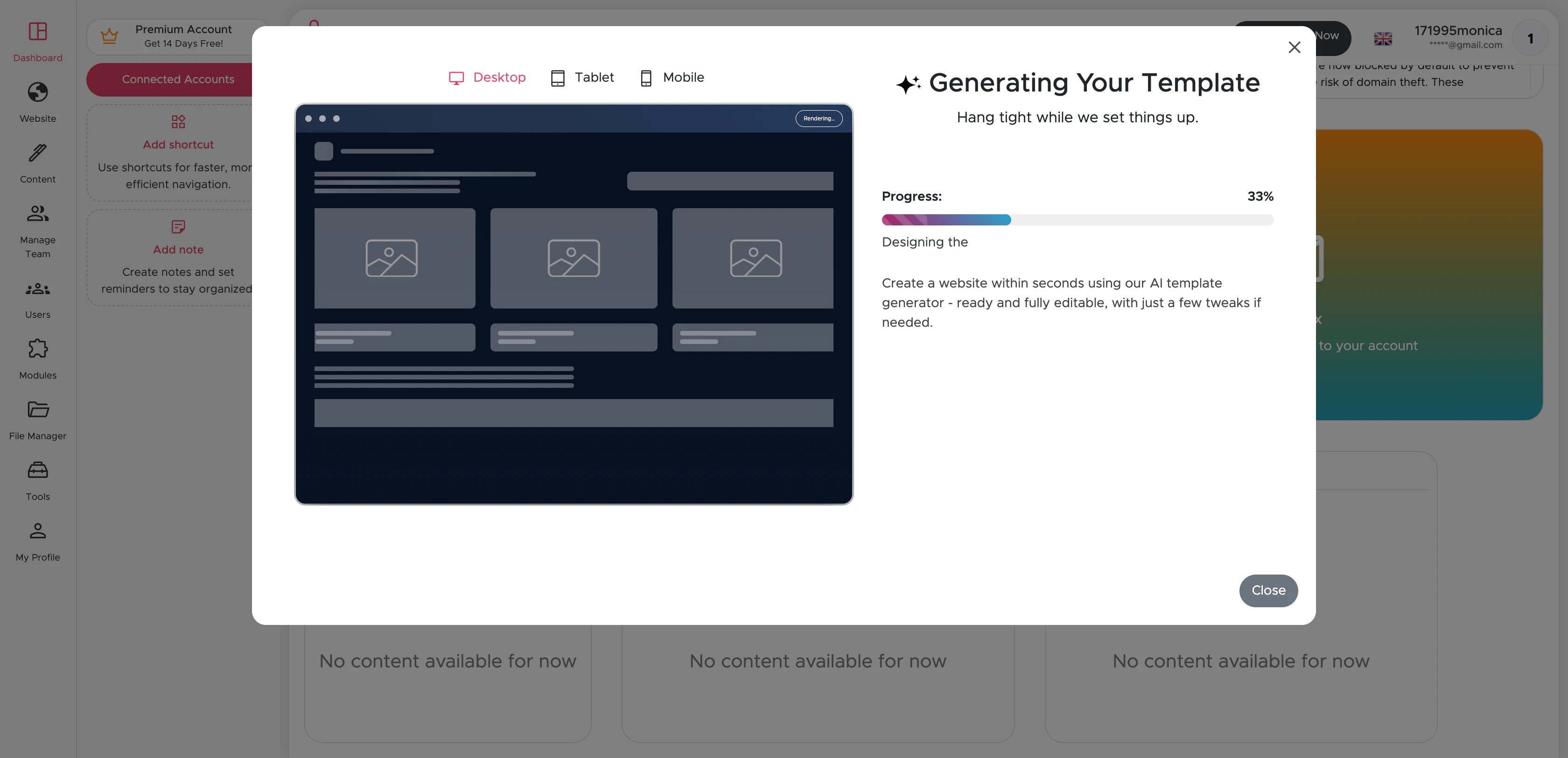The image size is (1568, 758).
Task: Click the template generation progress bar
Action: [x=1077, y=220]
